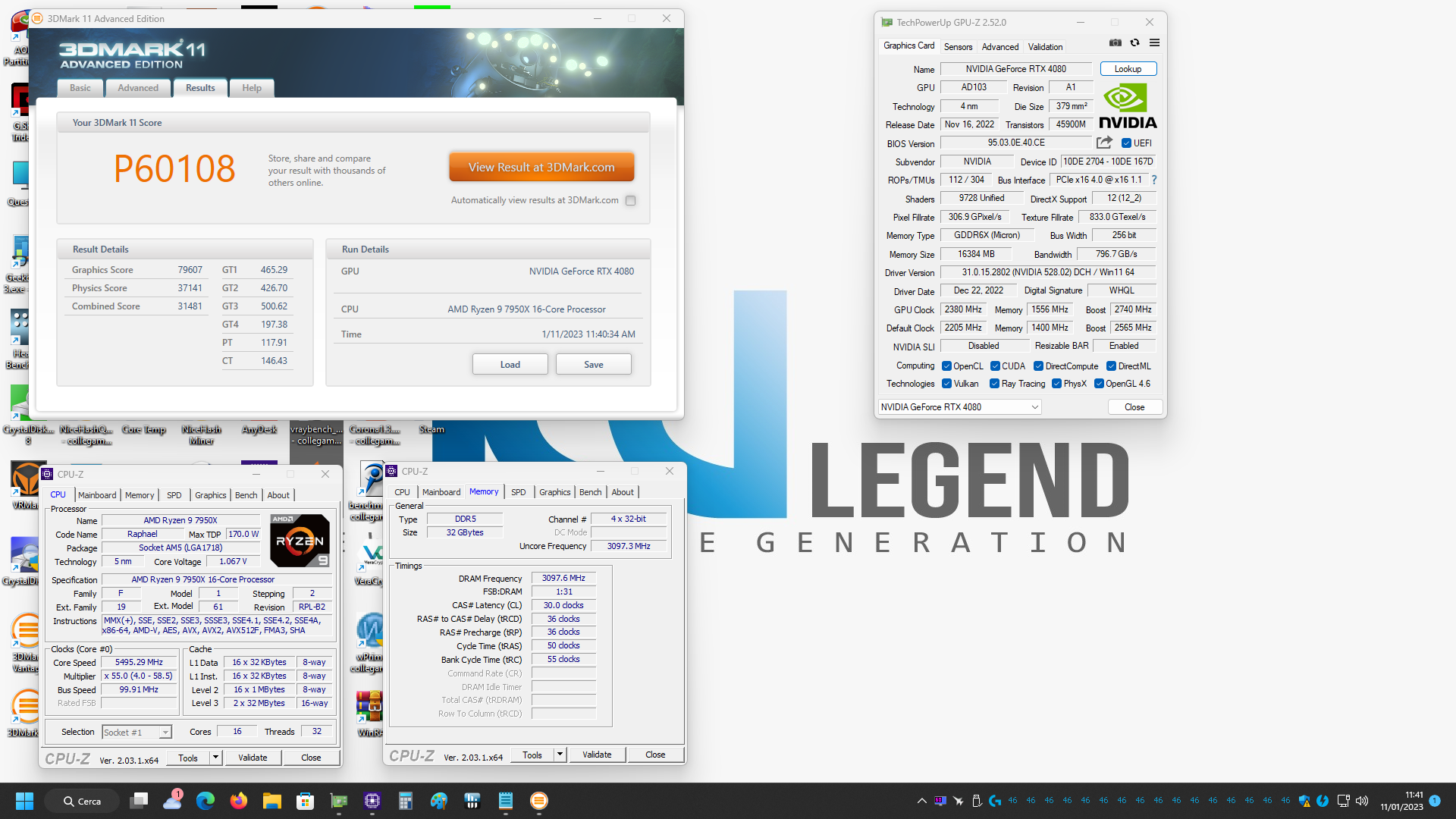
Task: Enable automatically view results at 3DMark.com
Action: click(630, 200)
